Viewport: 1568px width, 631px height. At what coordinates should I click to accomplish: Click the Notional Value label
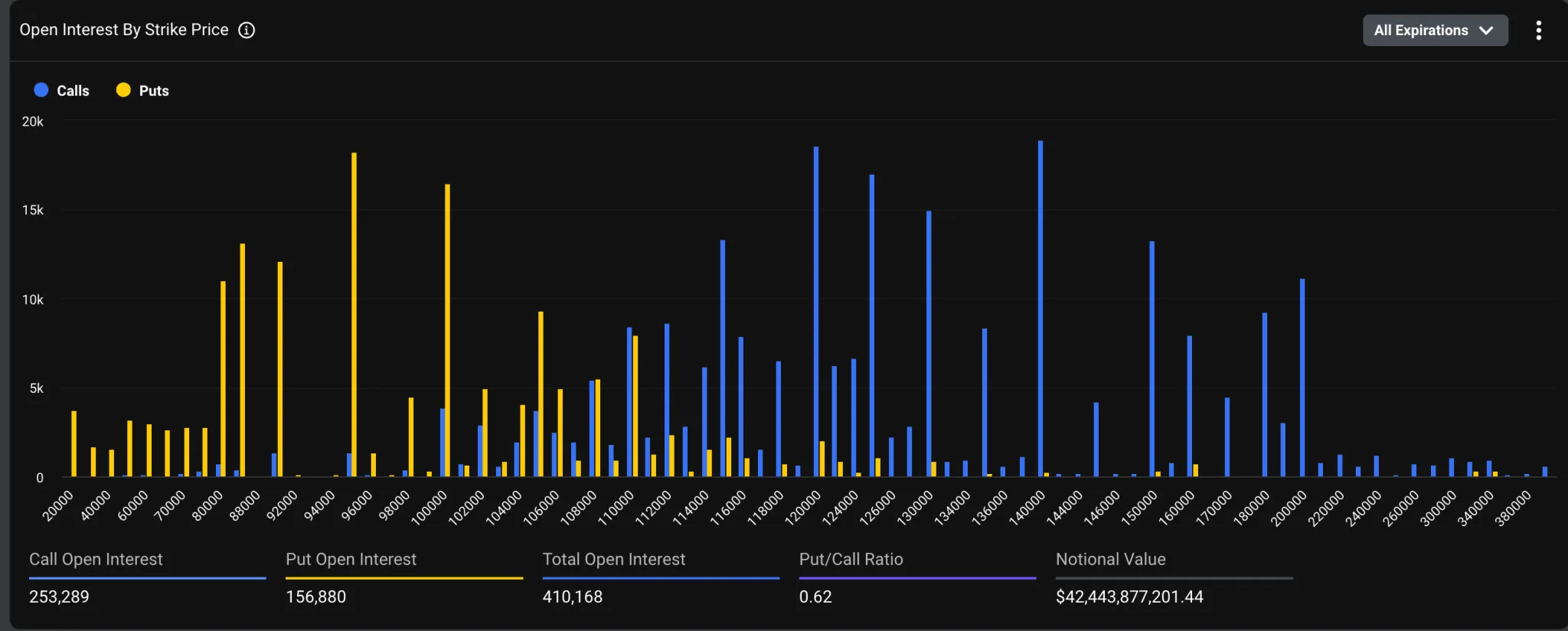[x=1110, y=559]
